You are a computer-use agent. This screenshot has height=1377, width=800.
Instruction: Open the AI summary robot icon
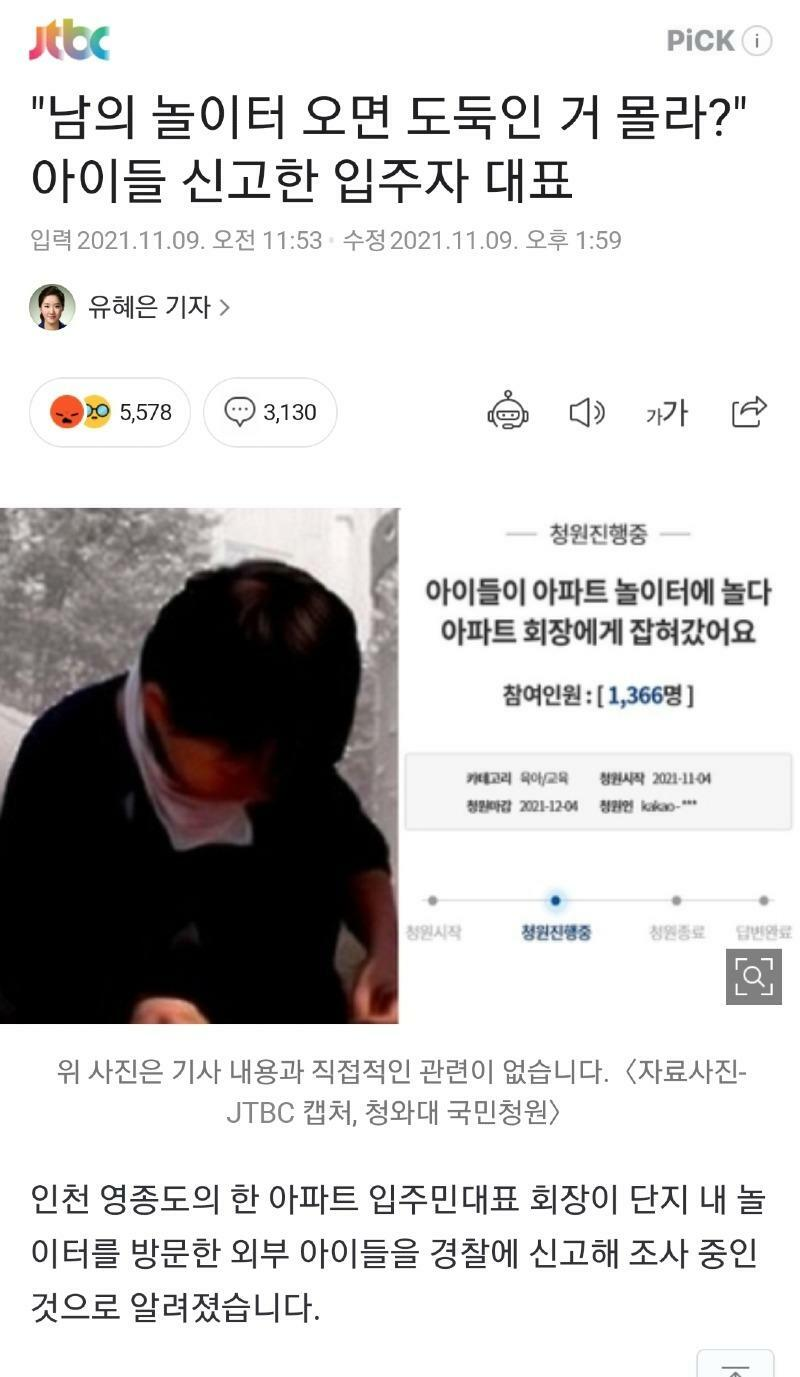508,411
